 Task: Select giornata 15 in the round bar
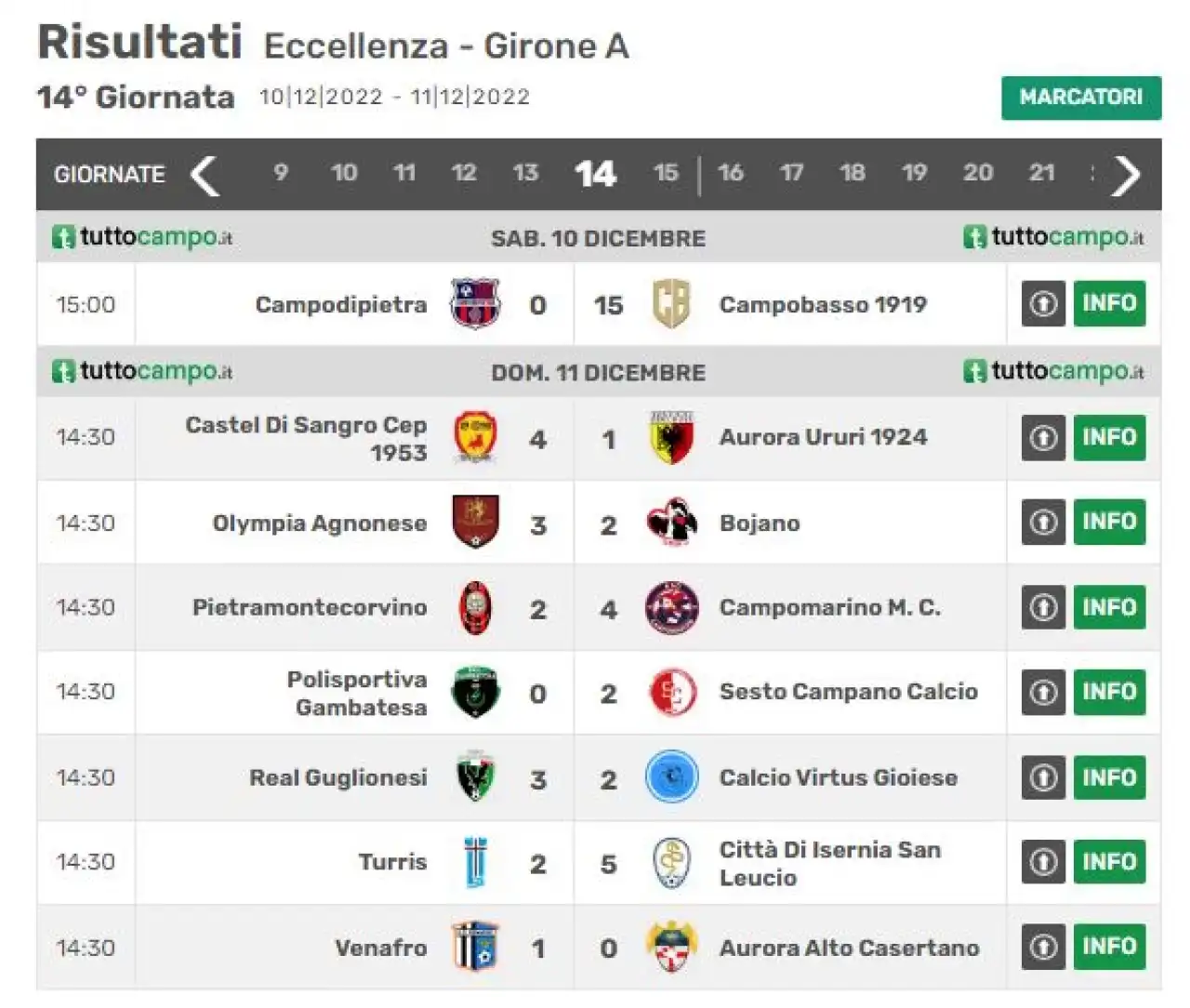(x=666, y=173)
